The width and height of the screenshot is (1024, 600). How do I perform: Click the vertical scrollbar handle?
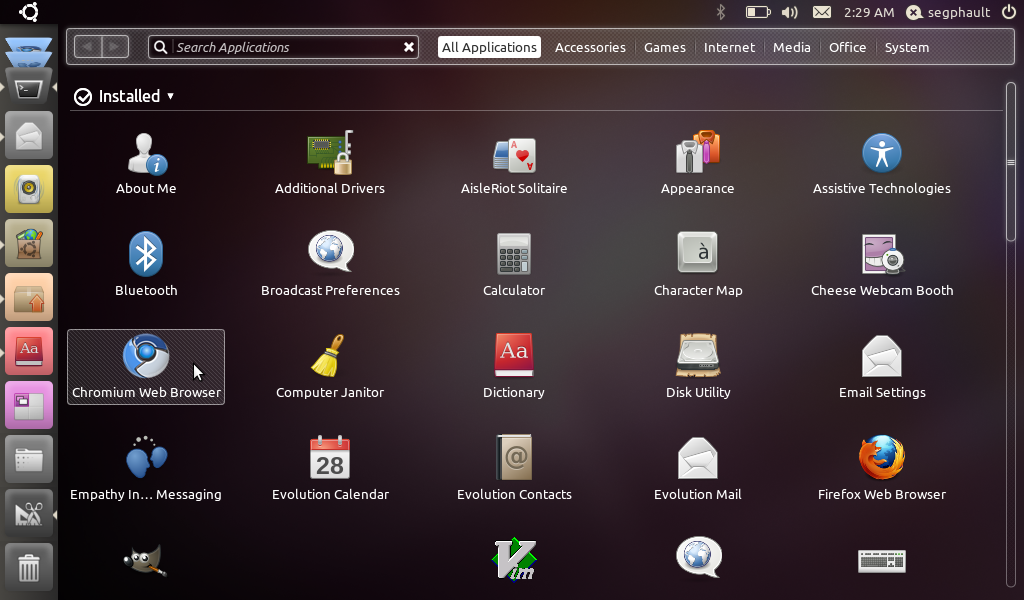click(x=1010, y=162)
